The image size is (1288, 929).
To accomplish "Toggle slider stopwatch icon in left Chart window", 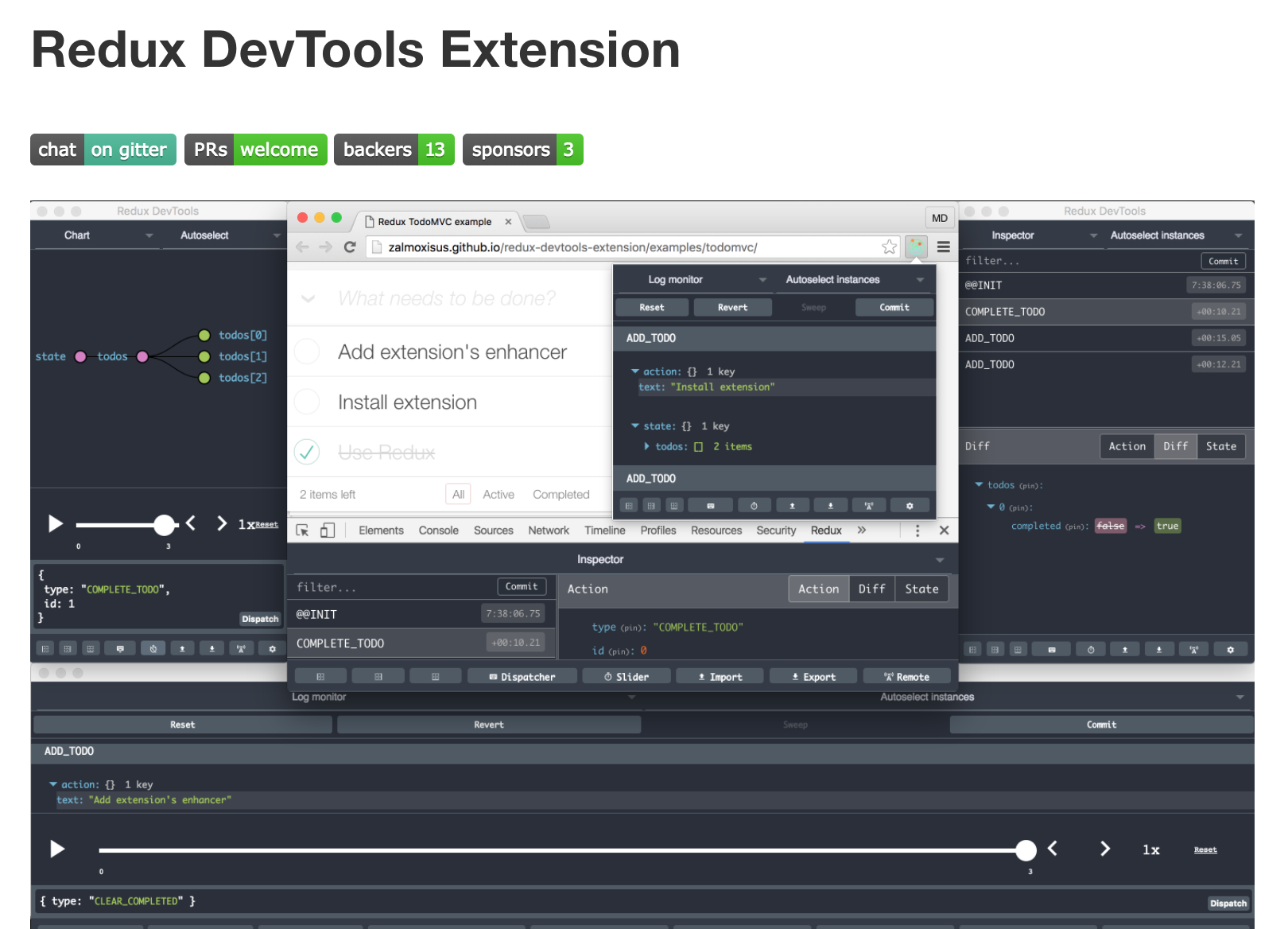I will point(153,649).
